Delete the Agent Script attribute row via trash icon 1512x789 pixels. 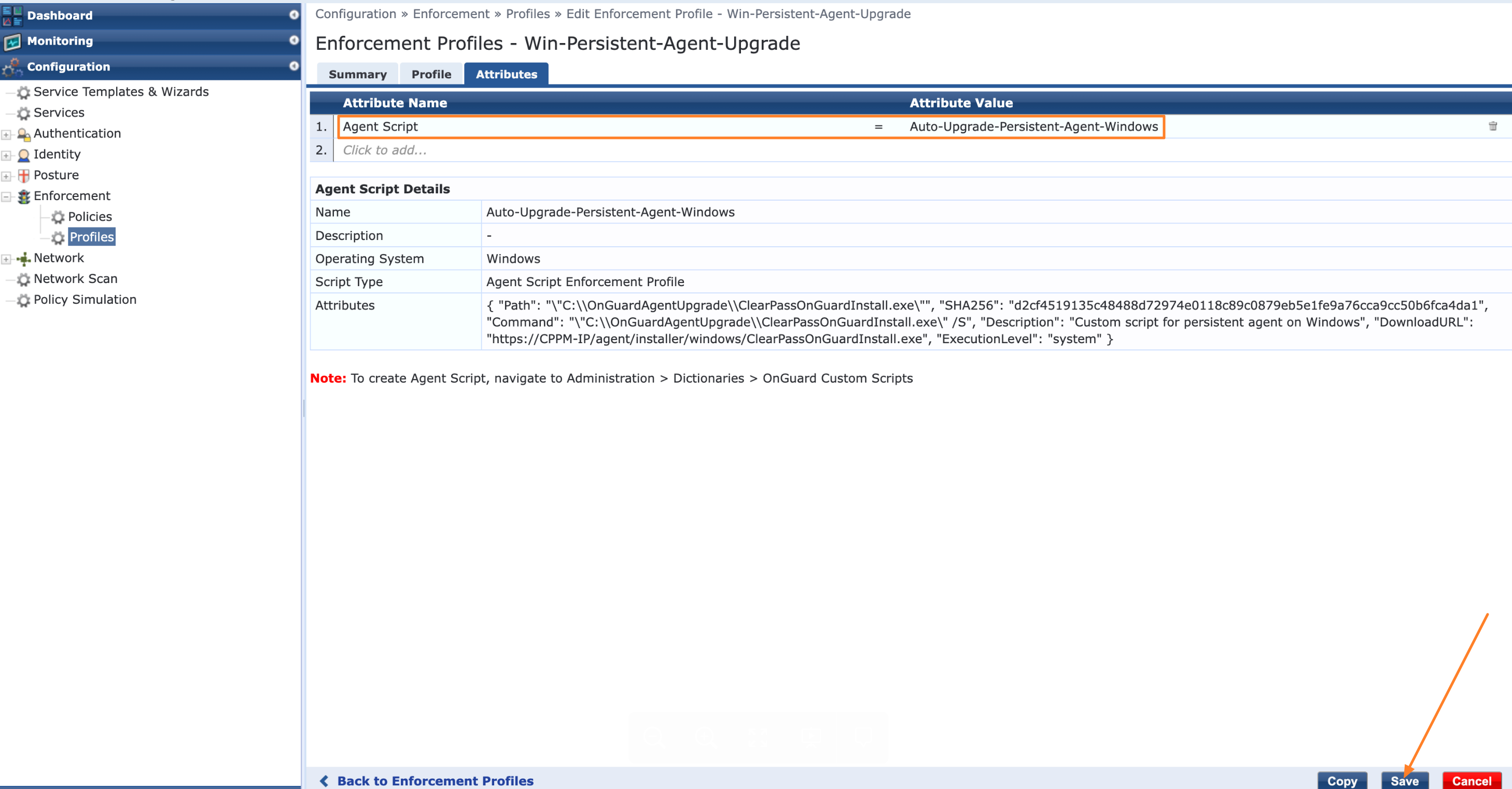(x=1493, y=126)
